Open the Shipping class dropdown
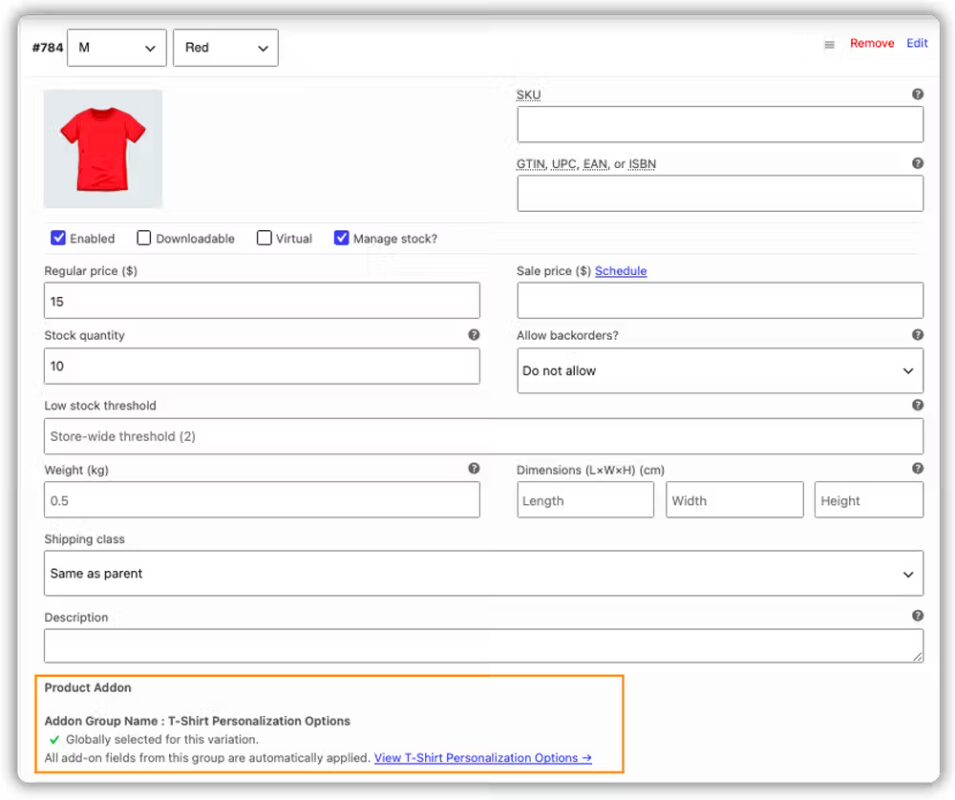The image size is (955, 800). coord(484,574)
